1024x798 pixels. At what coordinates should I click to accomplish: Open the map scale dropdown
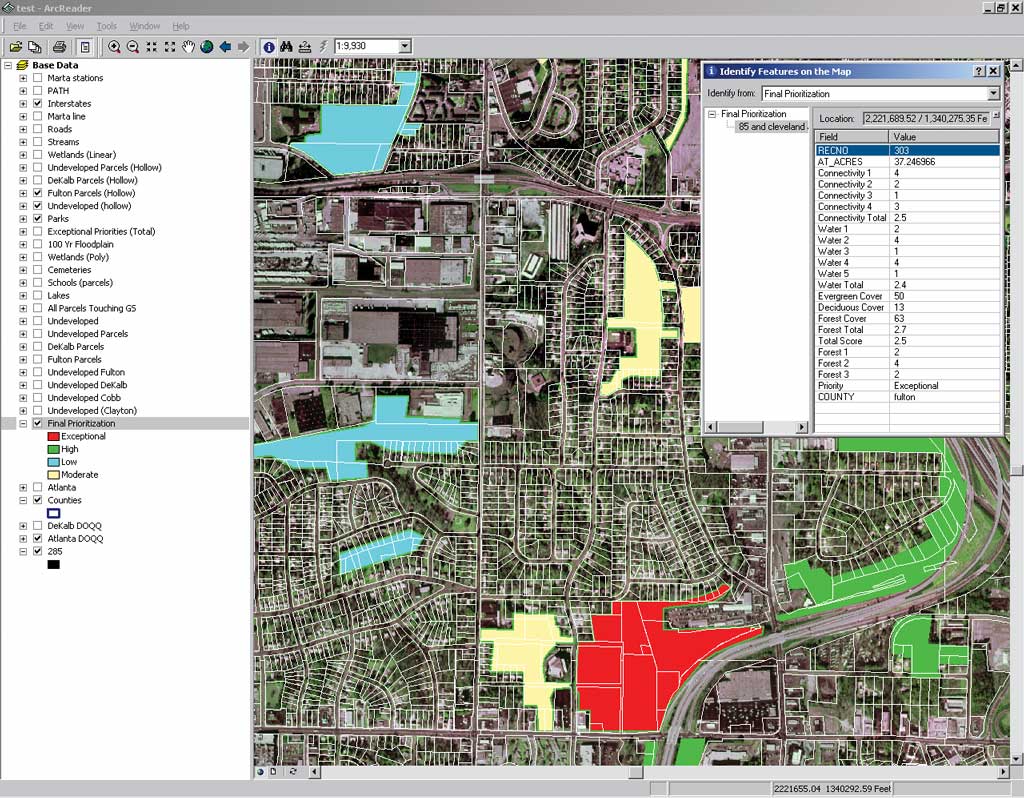pos(405,46)
